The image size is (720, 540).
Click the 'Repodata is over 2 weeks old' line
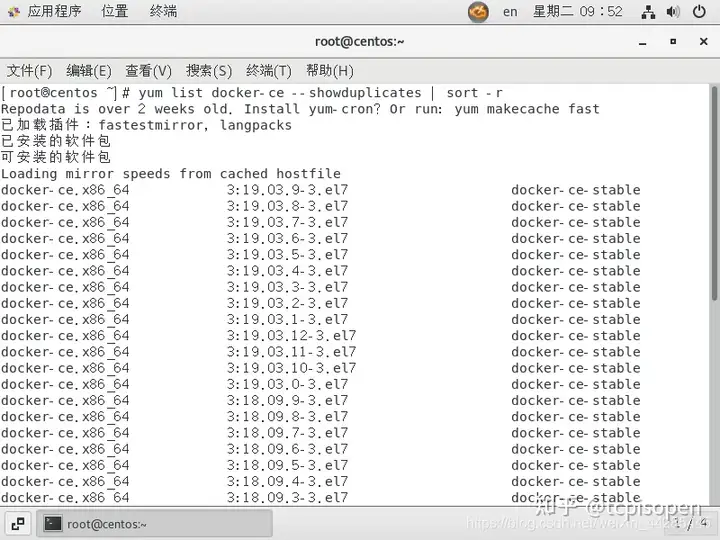coord(300,109)
